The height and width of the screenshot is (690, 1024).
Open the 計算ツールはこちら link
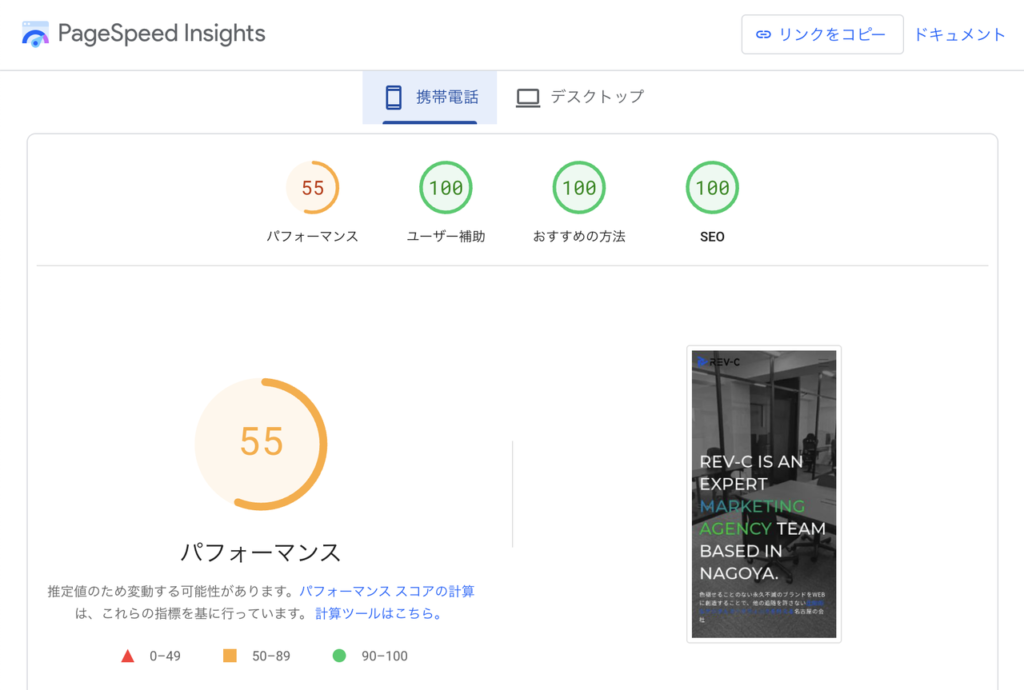pos(379,614)
